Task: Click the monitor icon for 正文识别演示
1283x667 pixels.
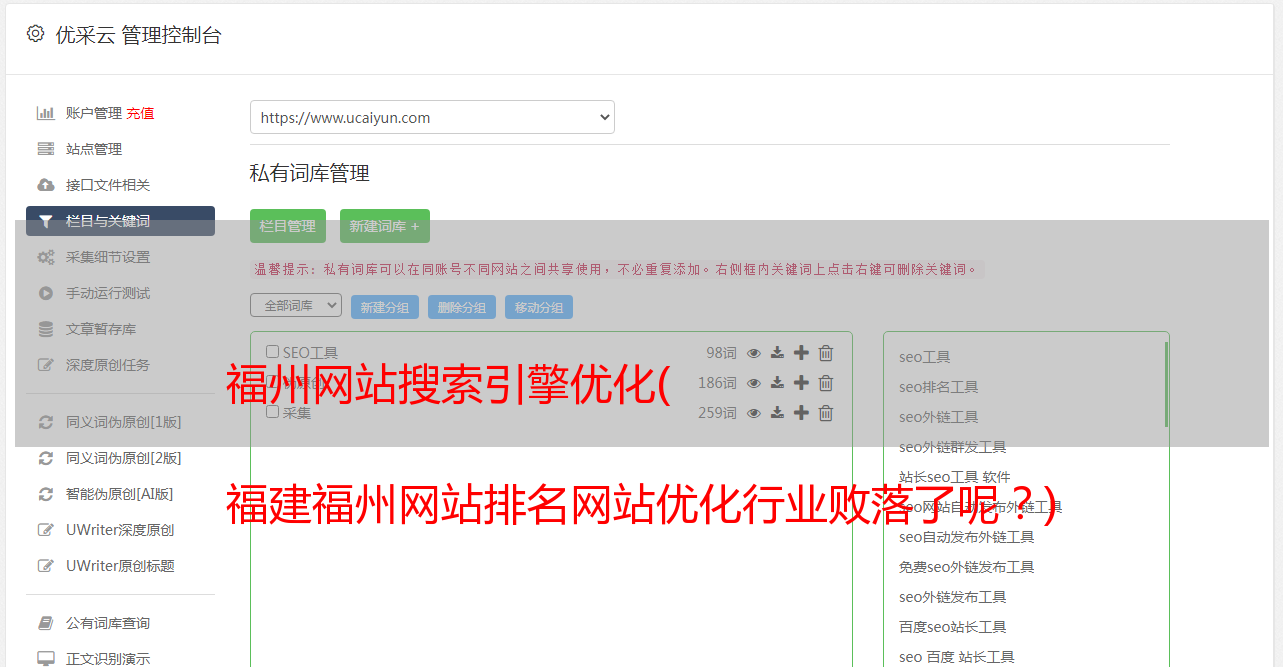Action: pos(45,659)
